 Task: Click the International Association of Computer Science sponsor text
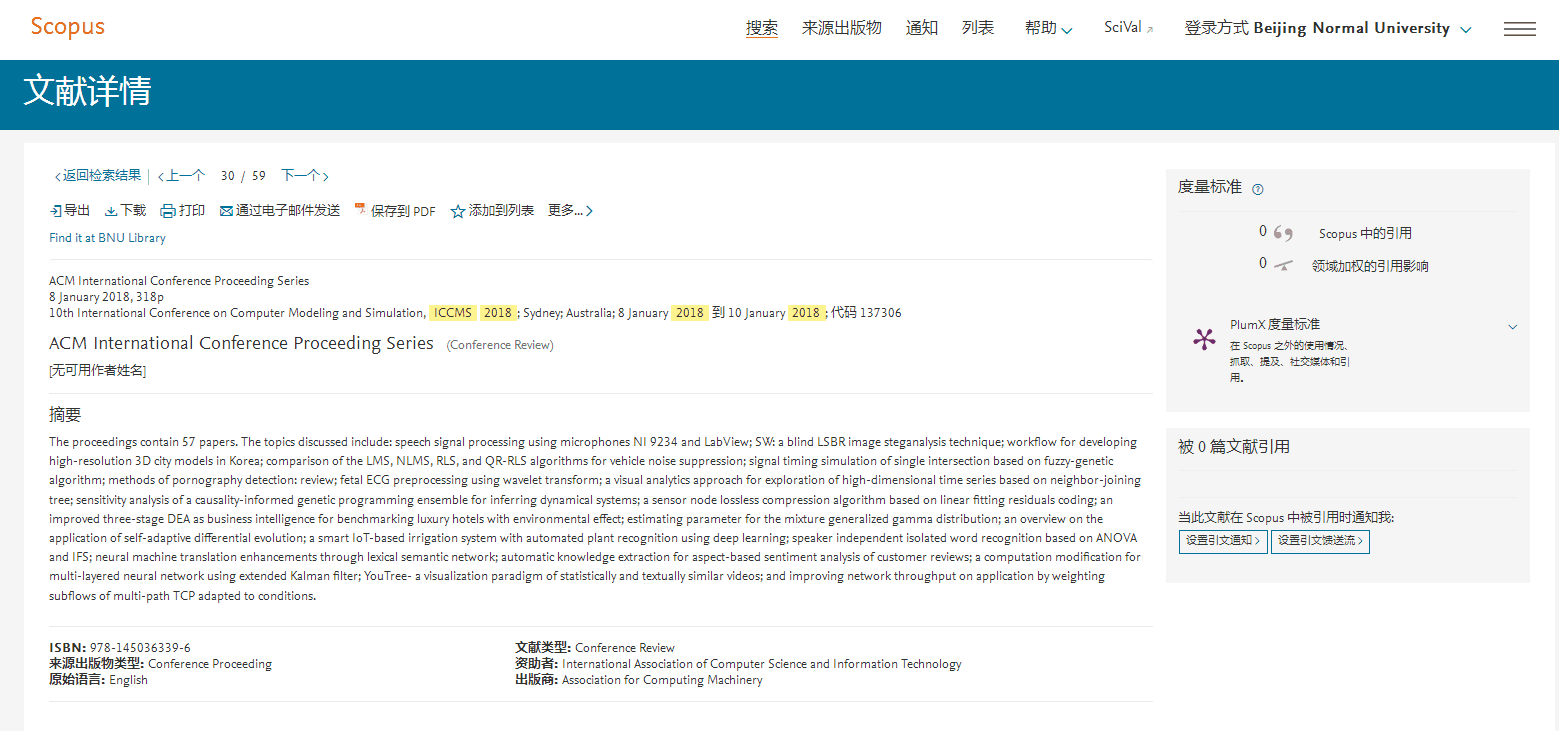click(762, 664)
